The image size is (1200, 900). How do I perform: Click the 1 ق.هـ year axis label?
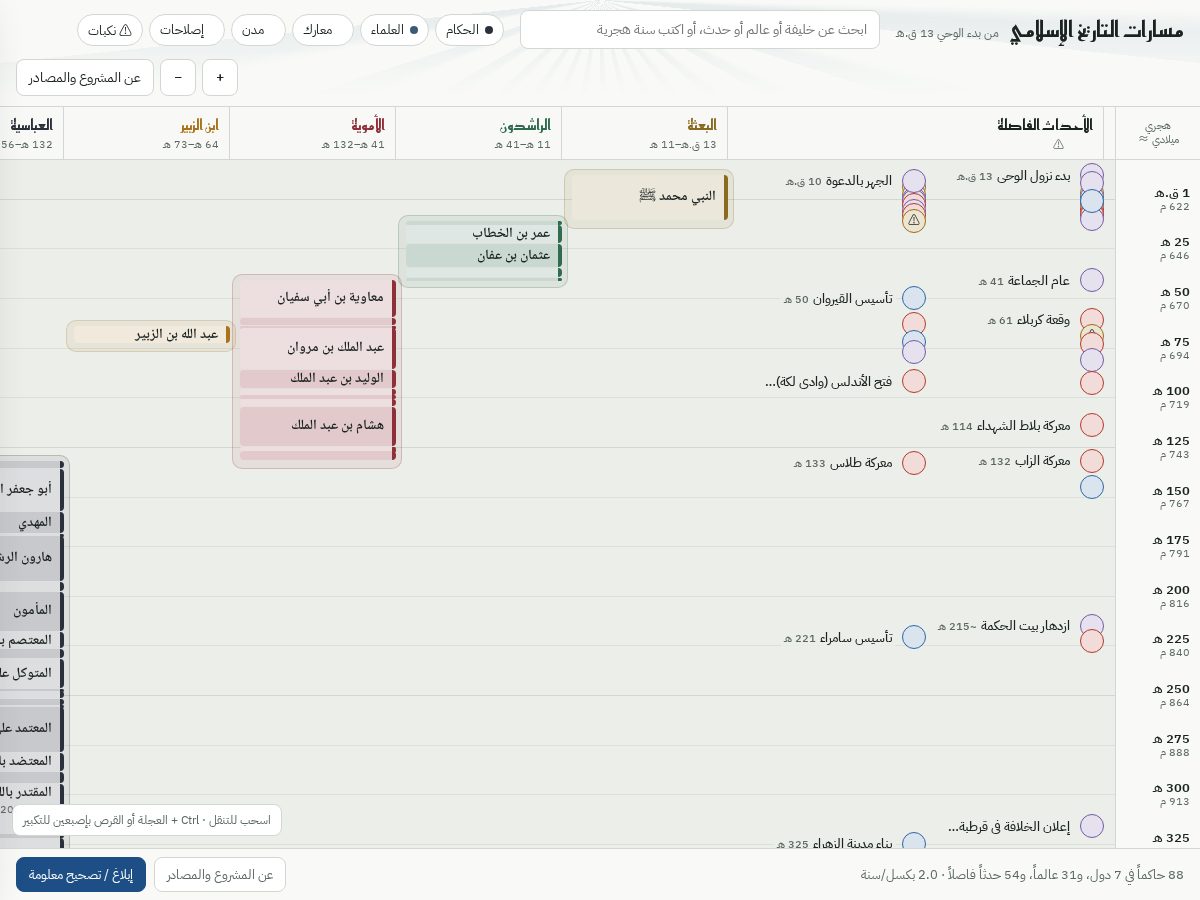(1171, 193)
